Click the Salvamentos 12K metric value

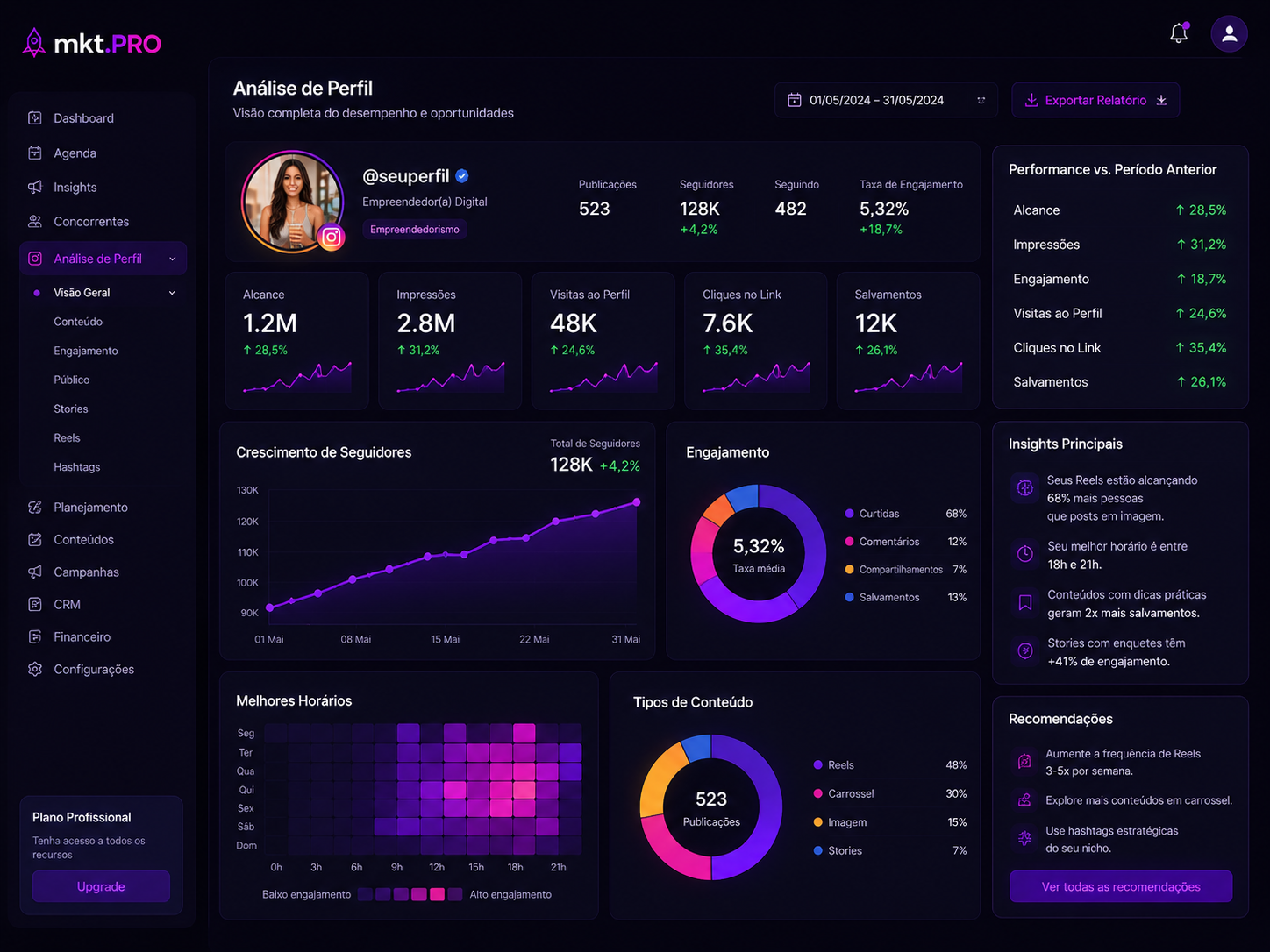876,323
